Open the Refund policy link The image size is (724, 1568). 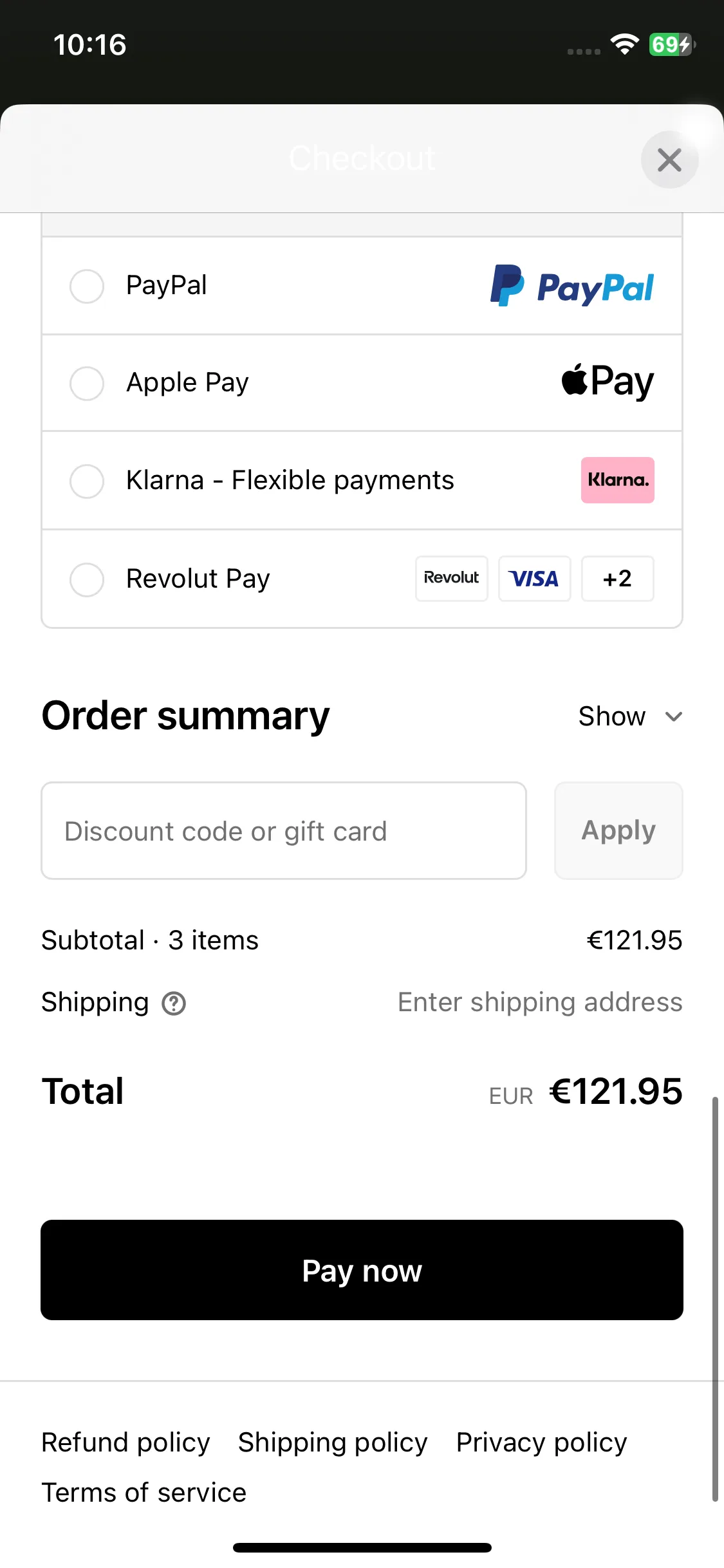click(x=125, y=1442)
